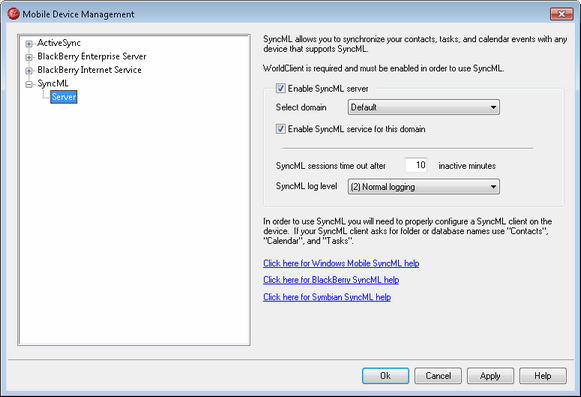Select the ActiveSync tree label
This screenshot has width=581, height=397.
point(59,43)
